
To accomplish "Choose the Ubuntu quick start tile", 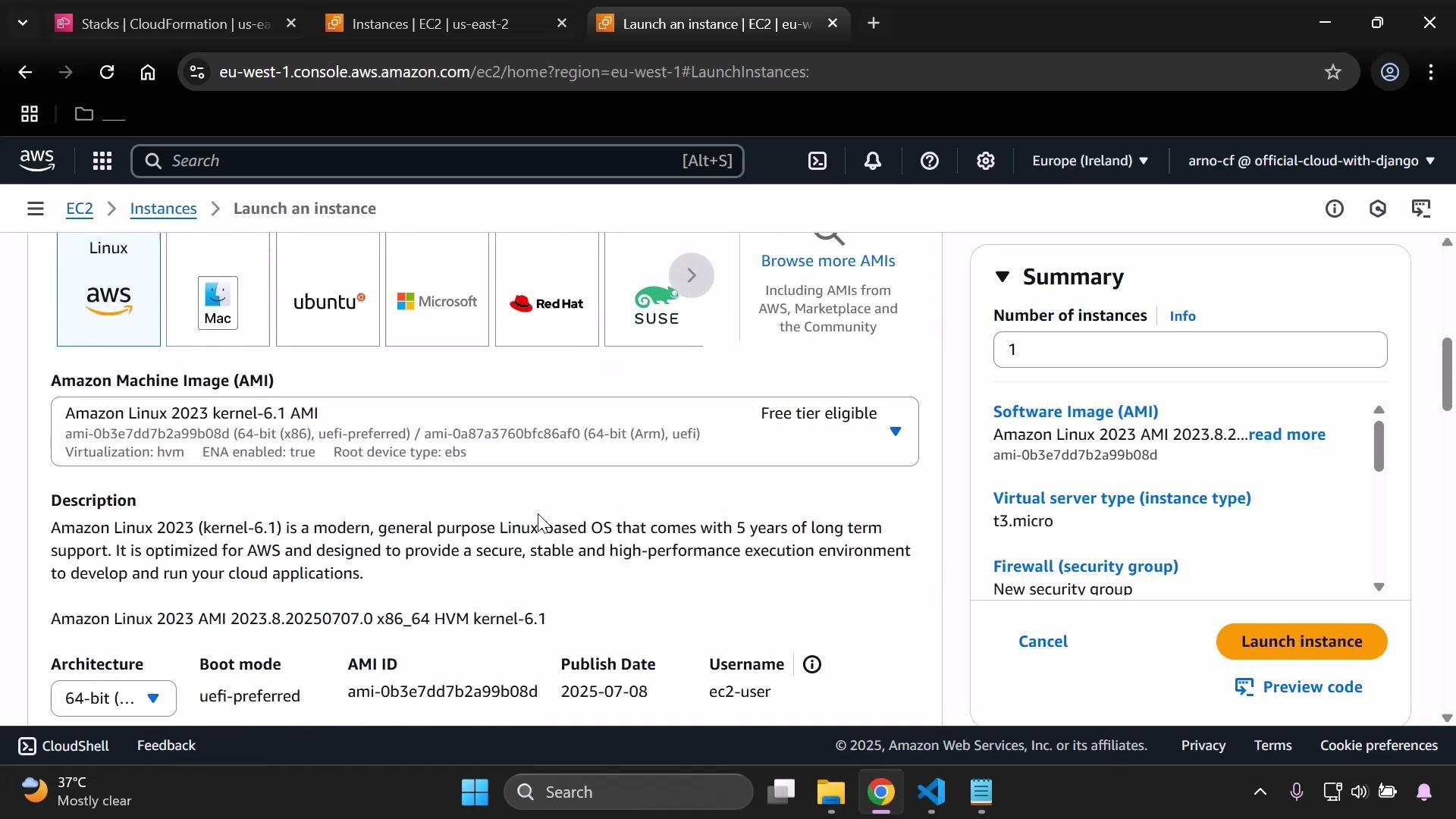I will click(328, 289).
